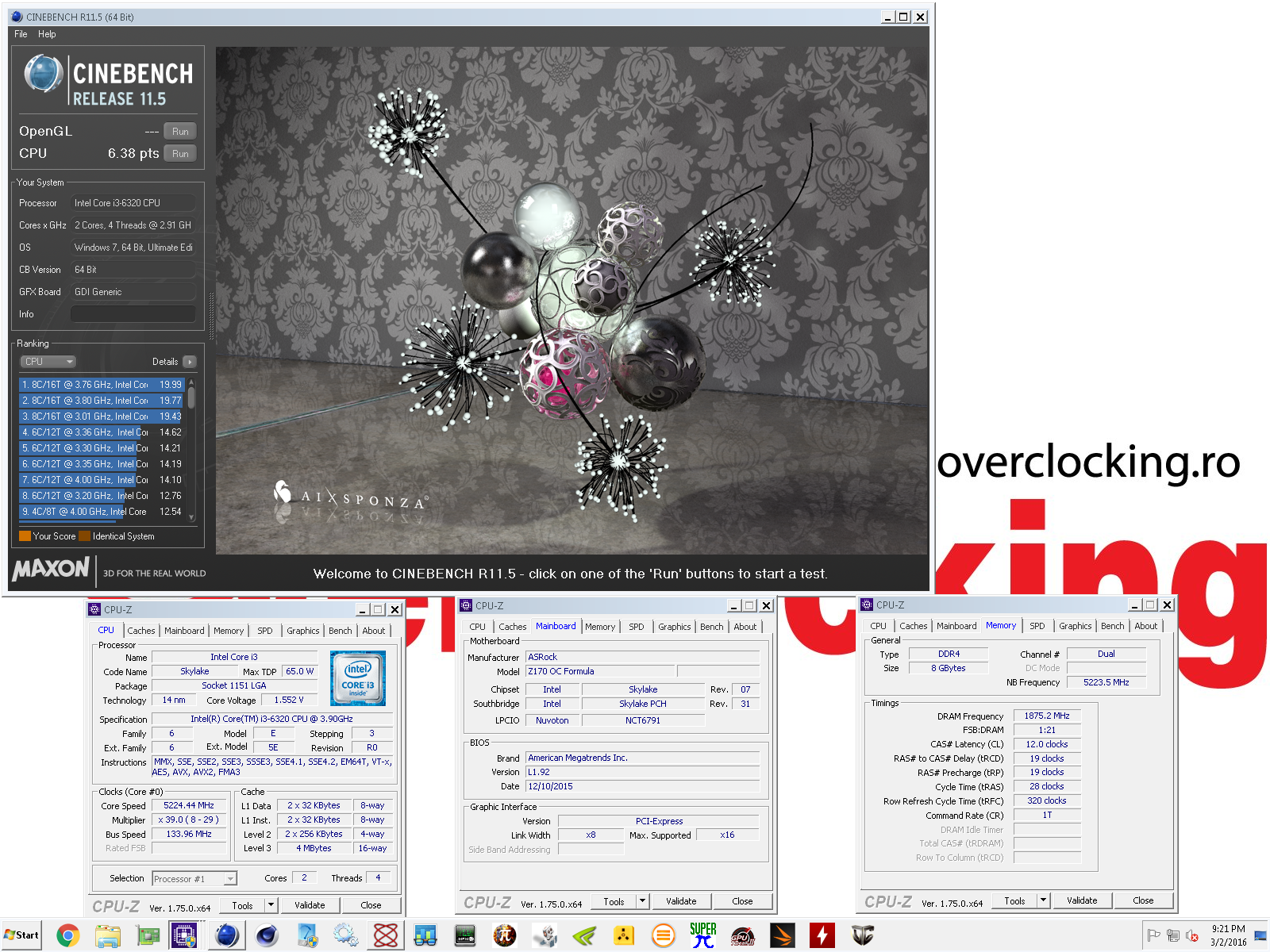Open Tools dropdown arrow in Memory CPU-Z window
The image size is (1270, 952).
coord(1044,900)
